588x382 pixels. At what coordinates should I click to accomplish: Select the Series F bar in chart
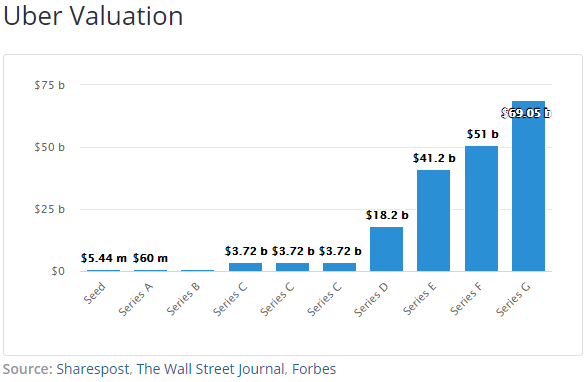481,208
